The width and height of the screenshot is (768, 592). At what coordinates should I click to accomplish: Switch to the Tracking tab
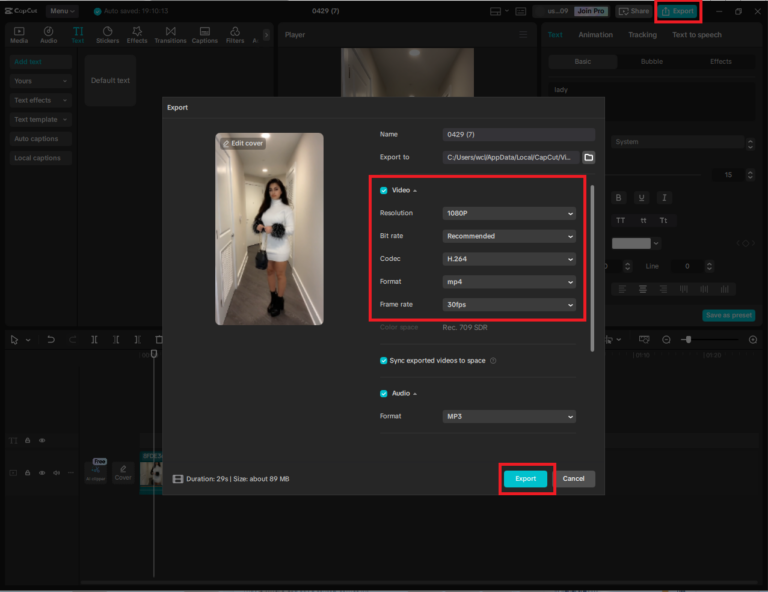point(642,35)
